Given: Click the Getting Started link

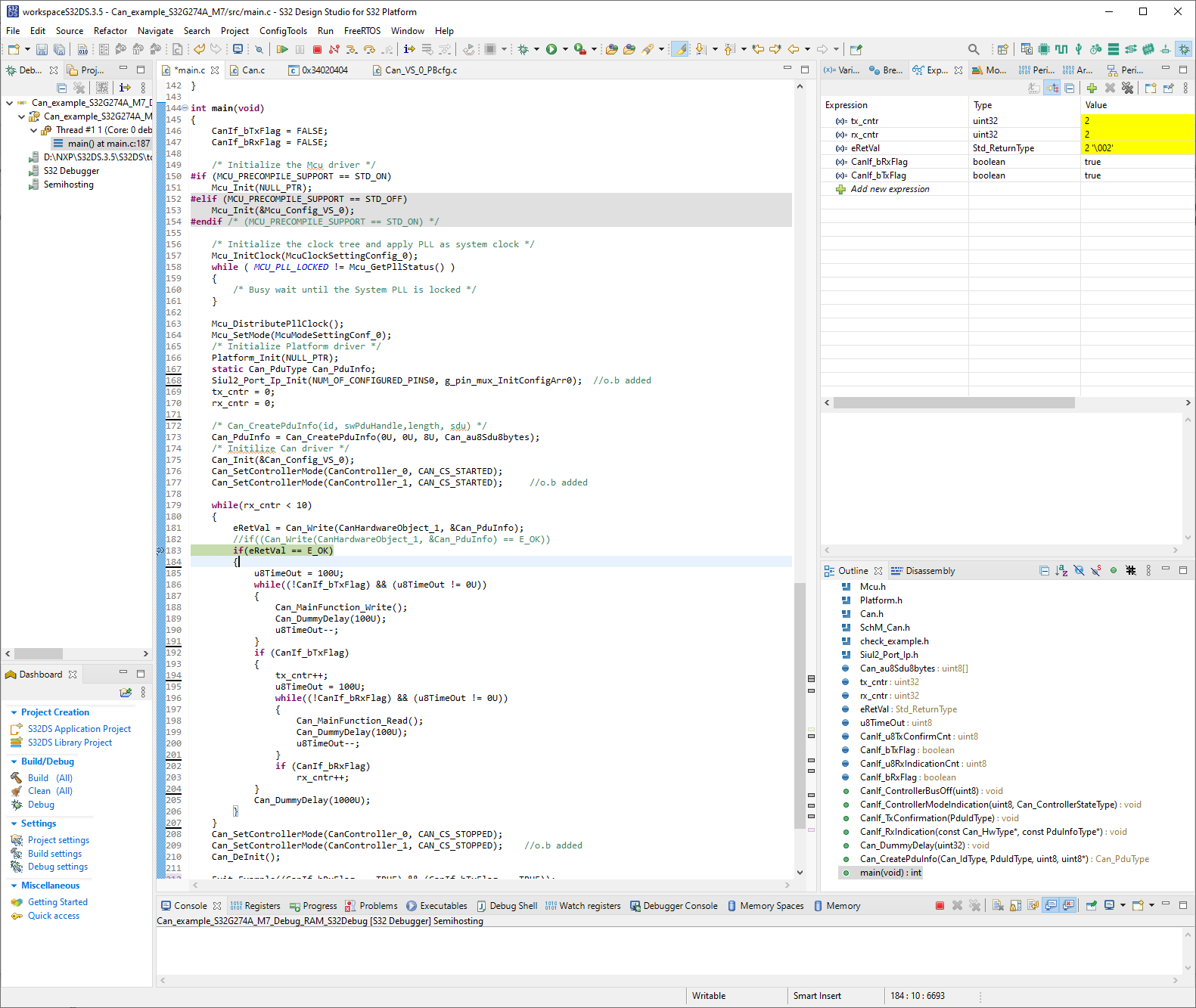Looking at the screenshot, I should pyautogui.click(x=57, y=902).
